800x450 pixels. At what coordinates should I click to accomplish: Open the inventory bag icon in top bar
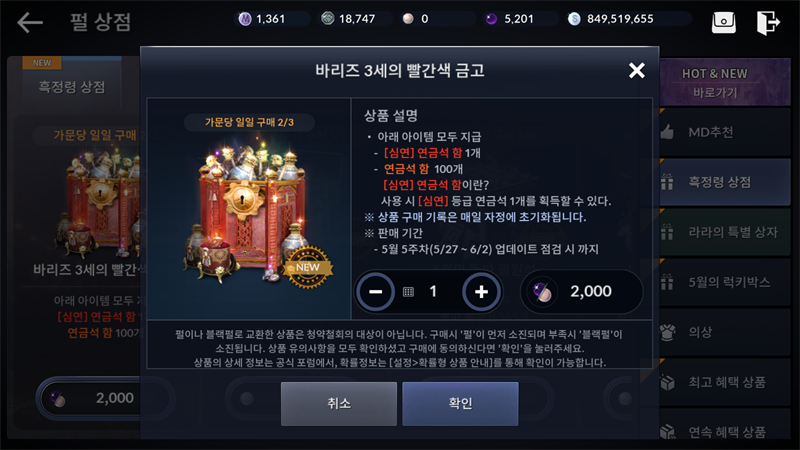tap(723, 22)
